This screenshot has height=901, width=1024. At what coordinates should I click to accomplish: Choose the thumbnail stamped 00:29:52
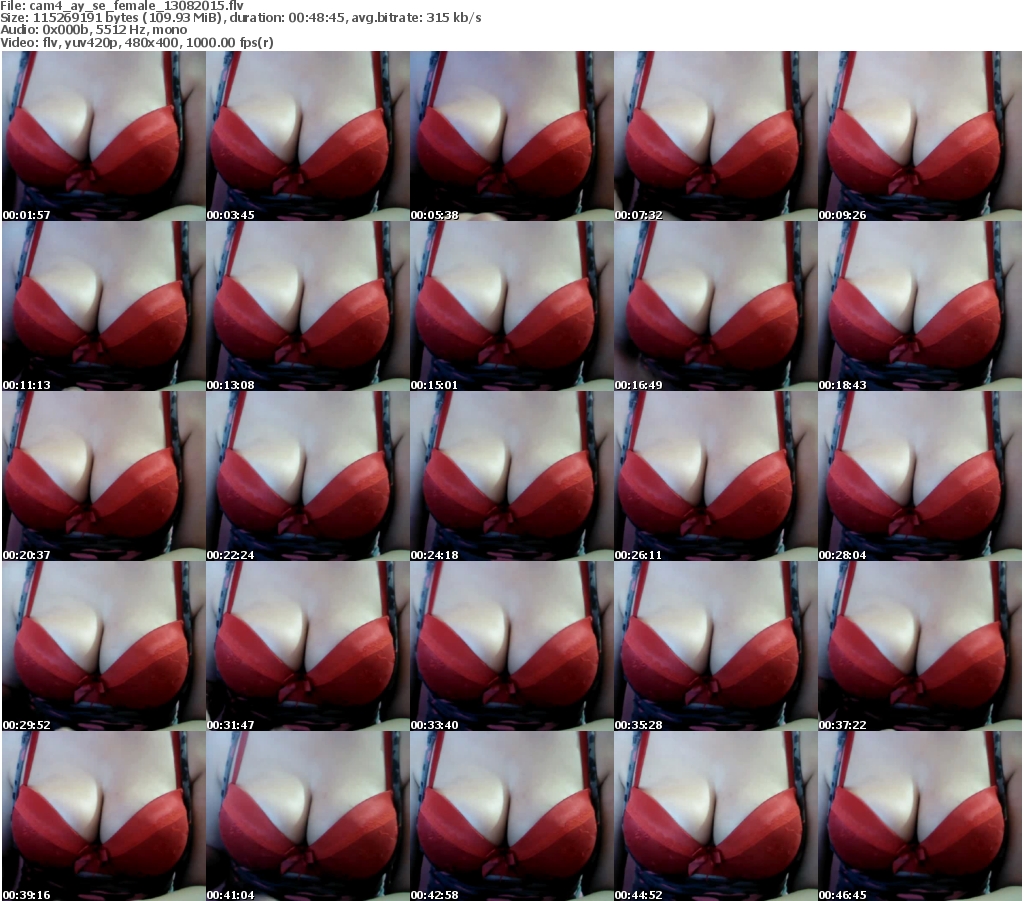(x=104, y=646)
